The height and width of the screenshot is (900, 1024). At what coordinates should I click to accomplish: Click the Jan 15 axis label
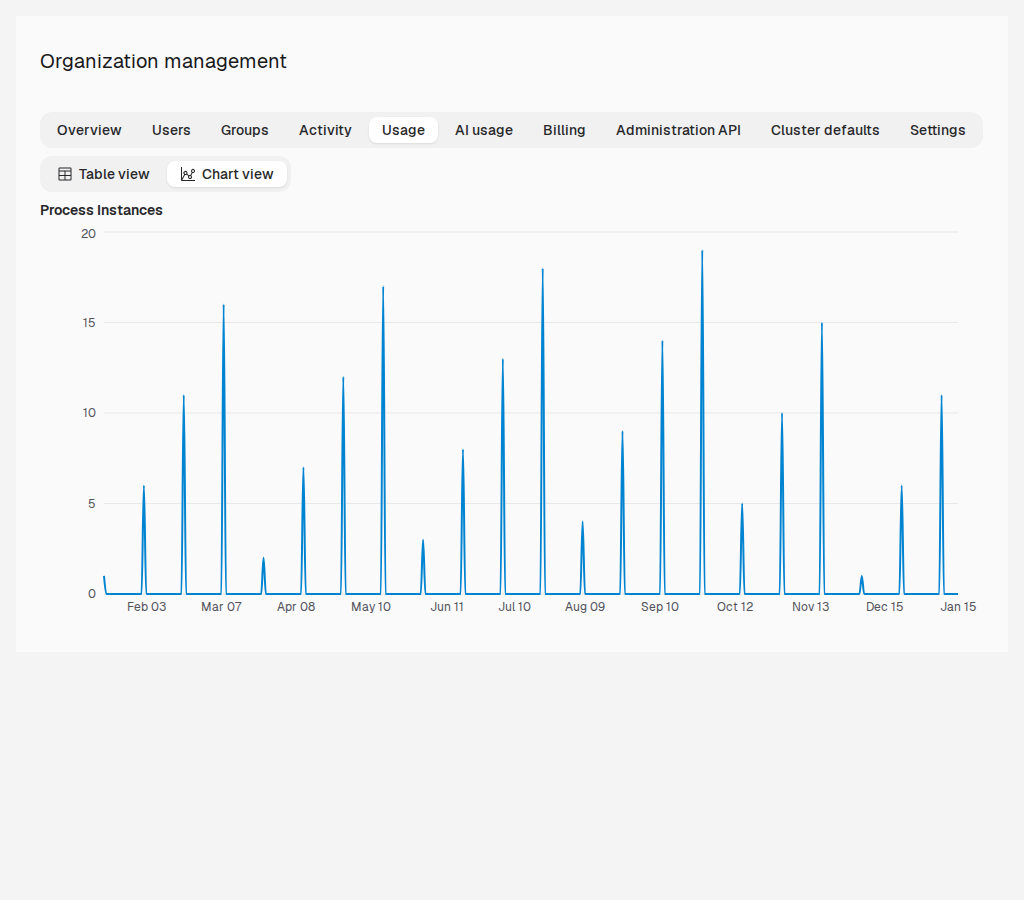tap(958, 607)
